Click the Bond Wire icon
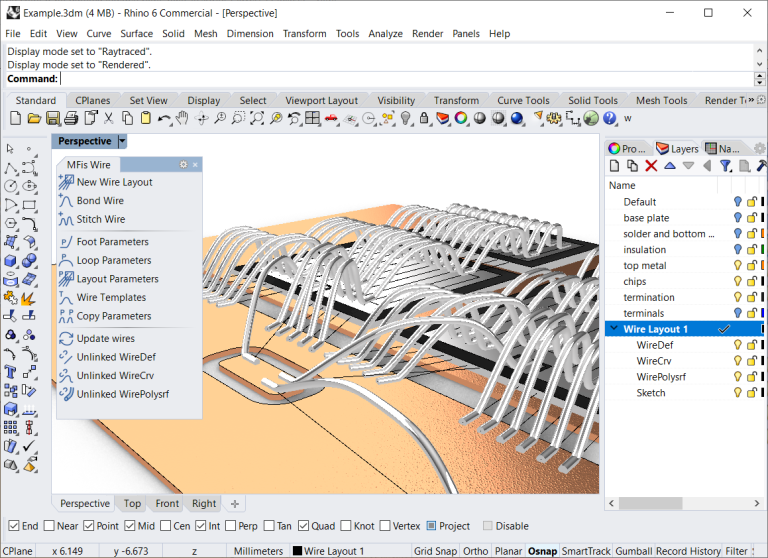Image resolution: width=768 pixels, height=558 pixels. 66,200
